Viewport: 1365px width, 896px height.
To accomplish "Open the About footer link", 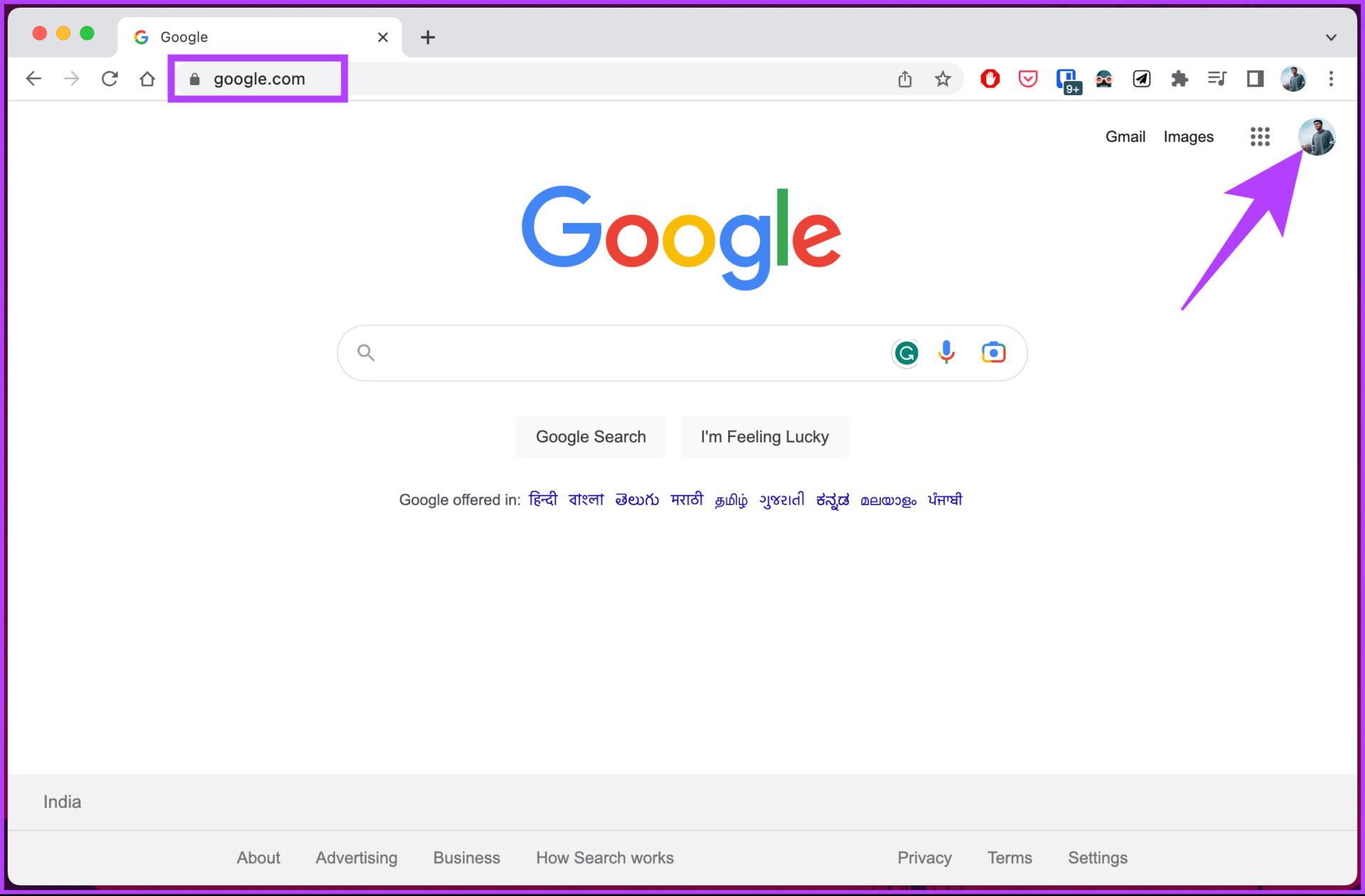I will coord(258,858).
